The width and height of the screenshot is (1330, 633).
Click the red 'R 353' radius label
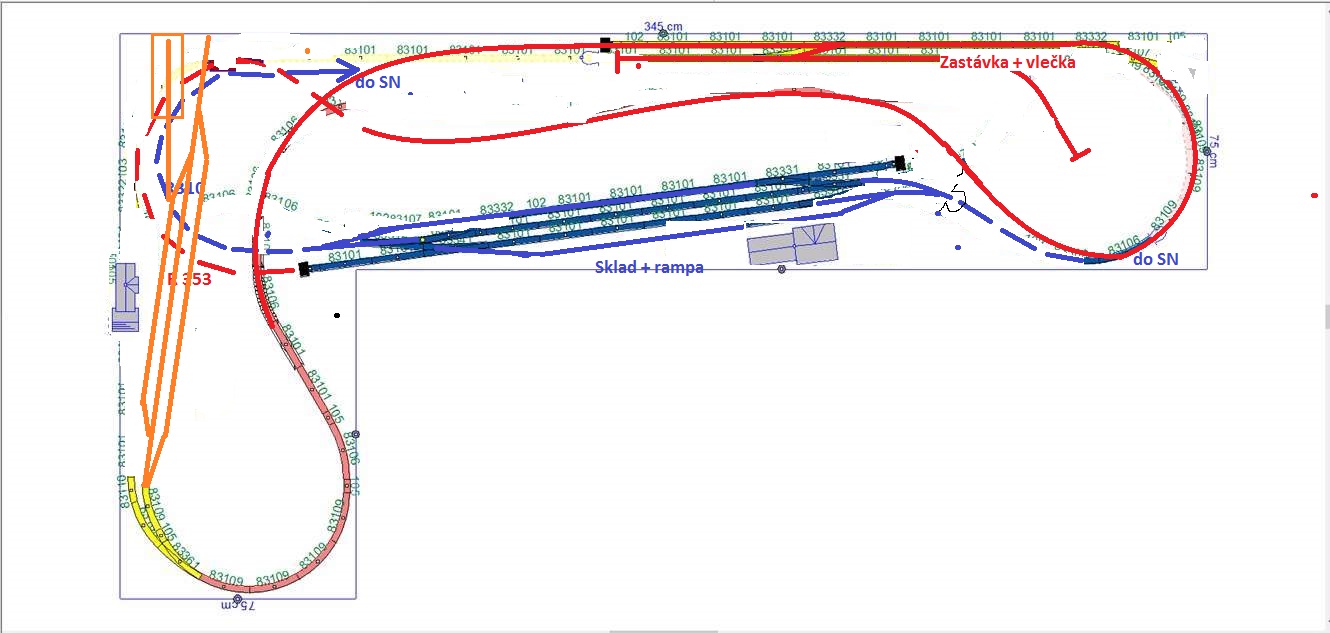click(x=189, y=279)
